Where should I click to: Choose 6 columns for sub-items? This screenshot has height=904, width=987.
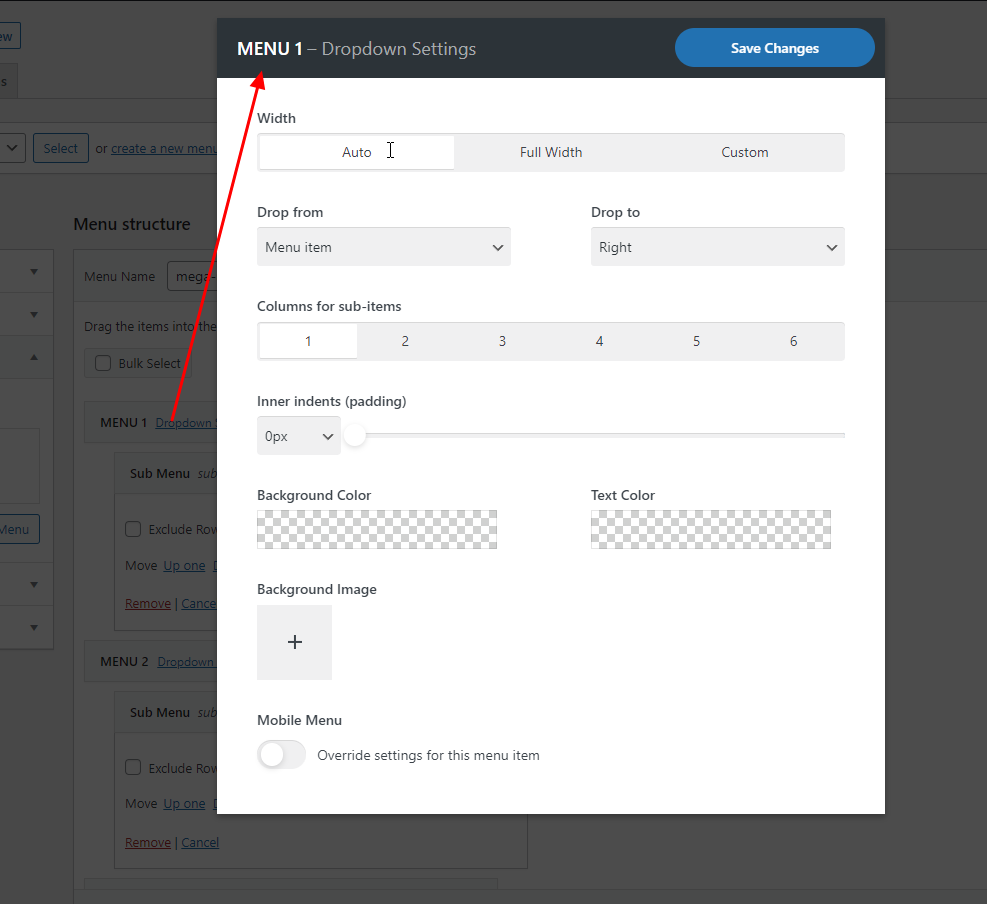click(x=793, y=341)
